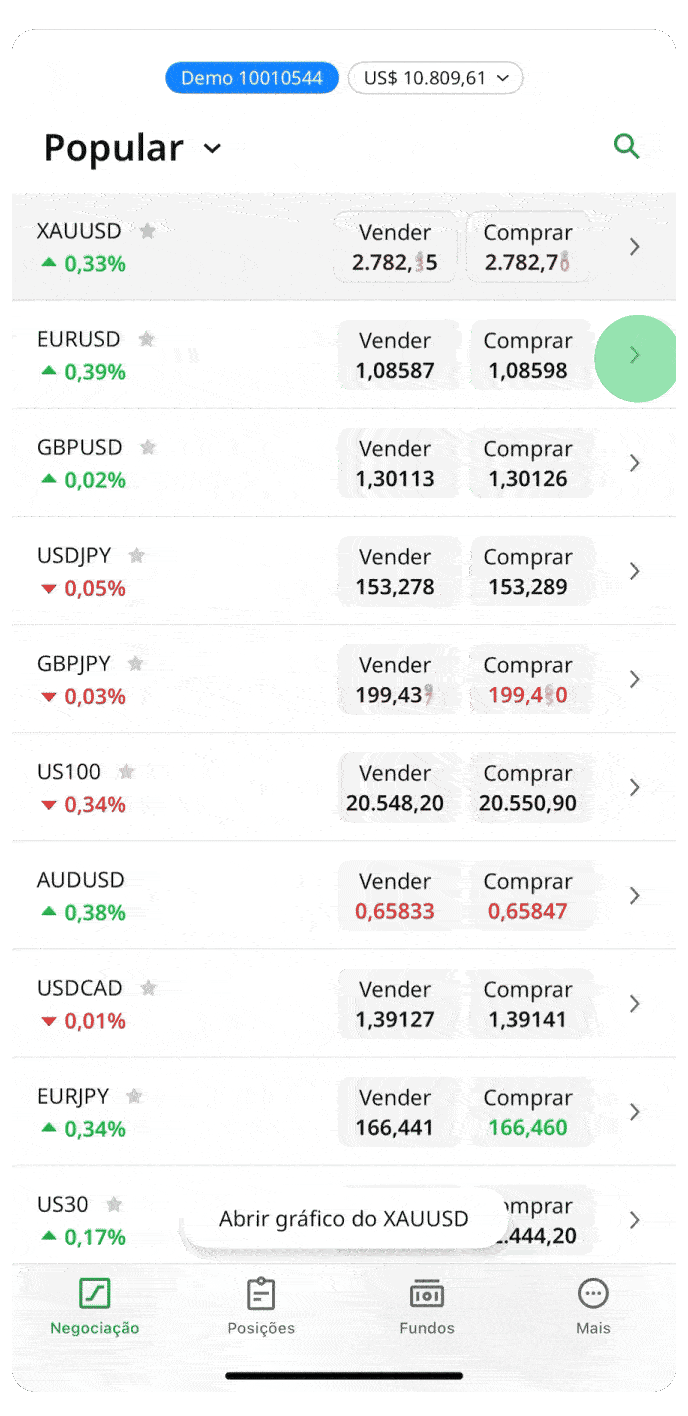This screenshot has width=688, height=1416.
Task: Open EURUSD row chevron
Action: (x=634, y=355)
